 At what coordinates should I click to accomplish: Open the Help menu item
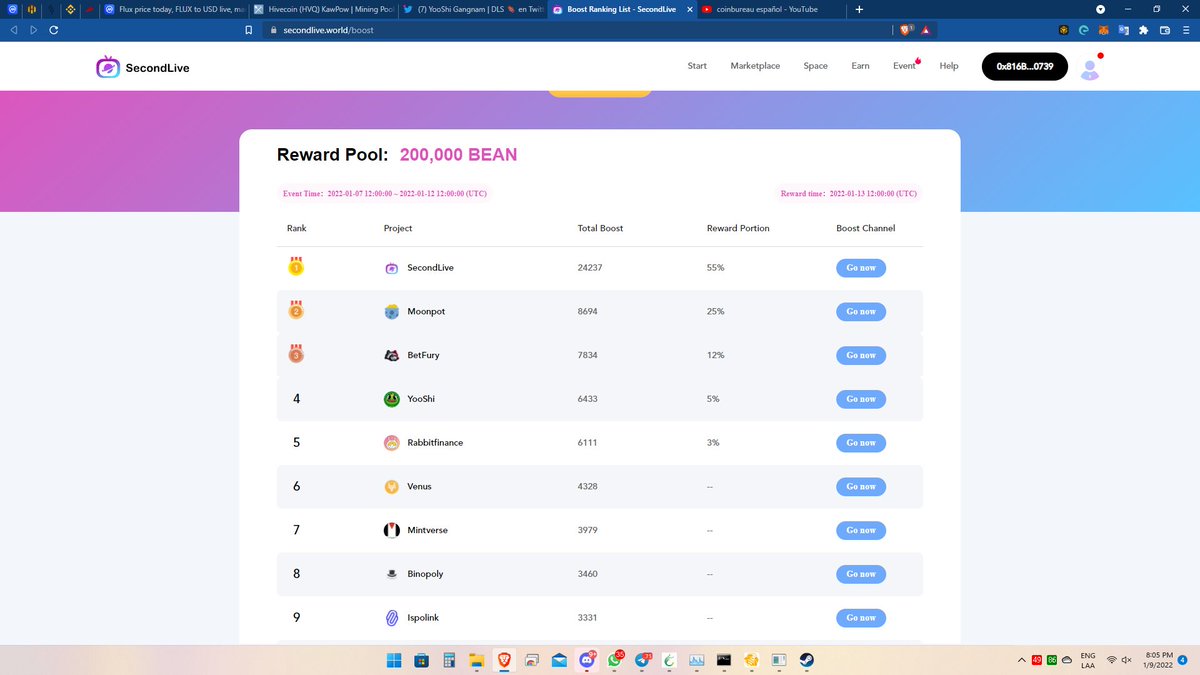tap(949, 66)
